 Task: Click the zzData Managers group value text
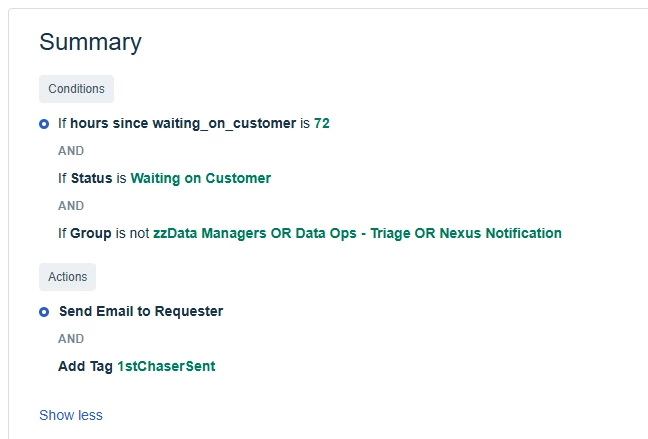[x=212, y=234]
